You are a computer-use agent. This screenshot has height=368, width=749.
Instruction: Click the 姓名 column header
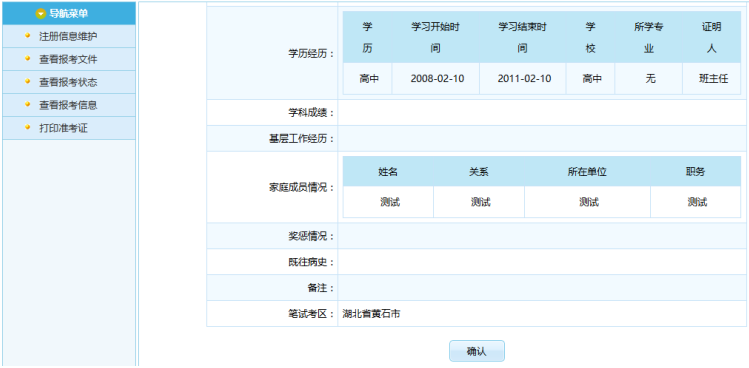click(x=388, y=172)
